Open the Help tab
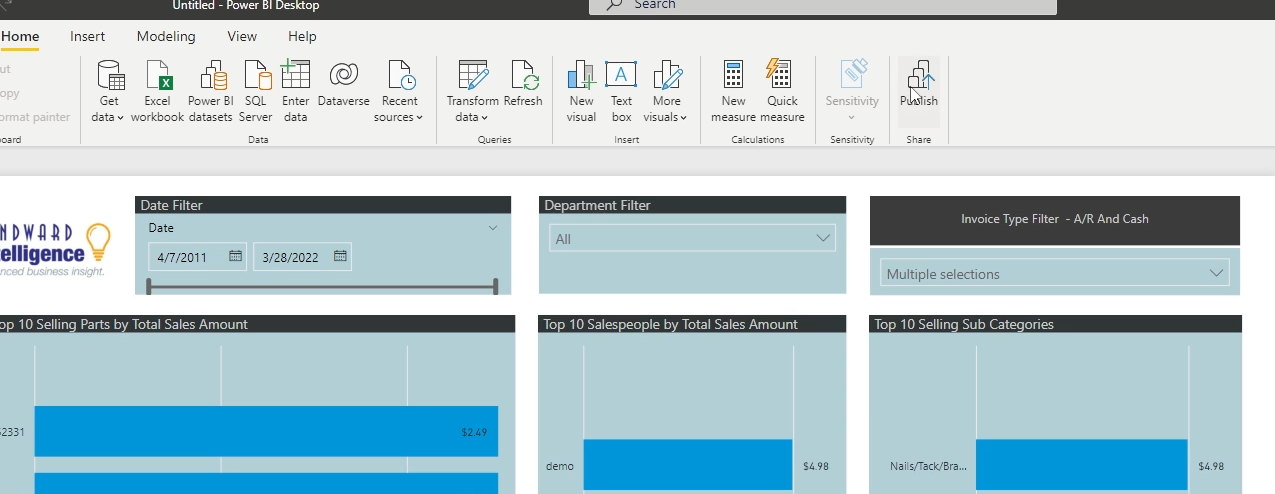The height and width of the screenshot is (494, 1275). [x=302, y=37]
